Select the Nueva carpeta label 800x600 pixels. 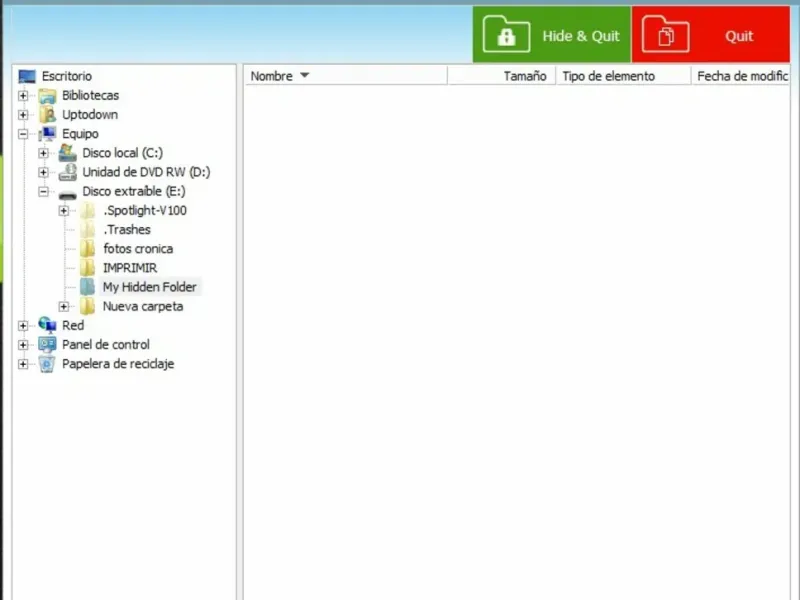click(x=143, y=306)
